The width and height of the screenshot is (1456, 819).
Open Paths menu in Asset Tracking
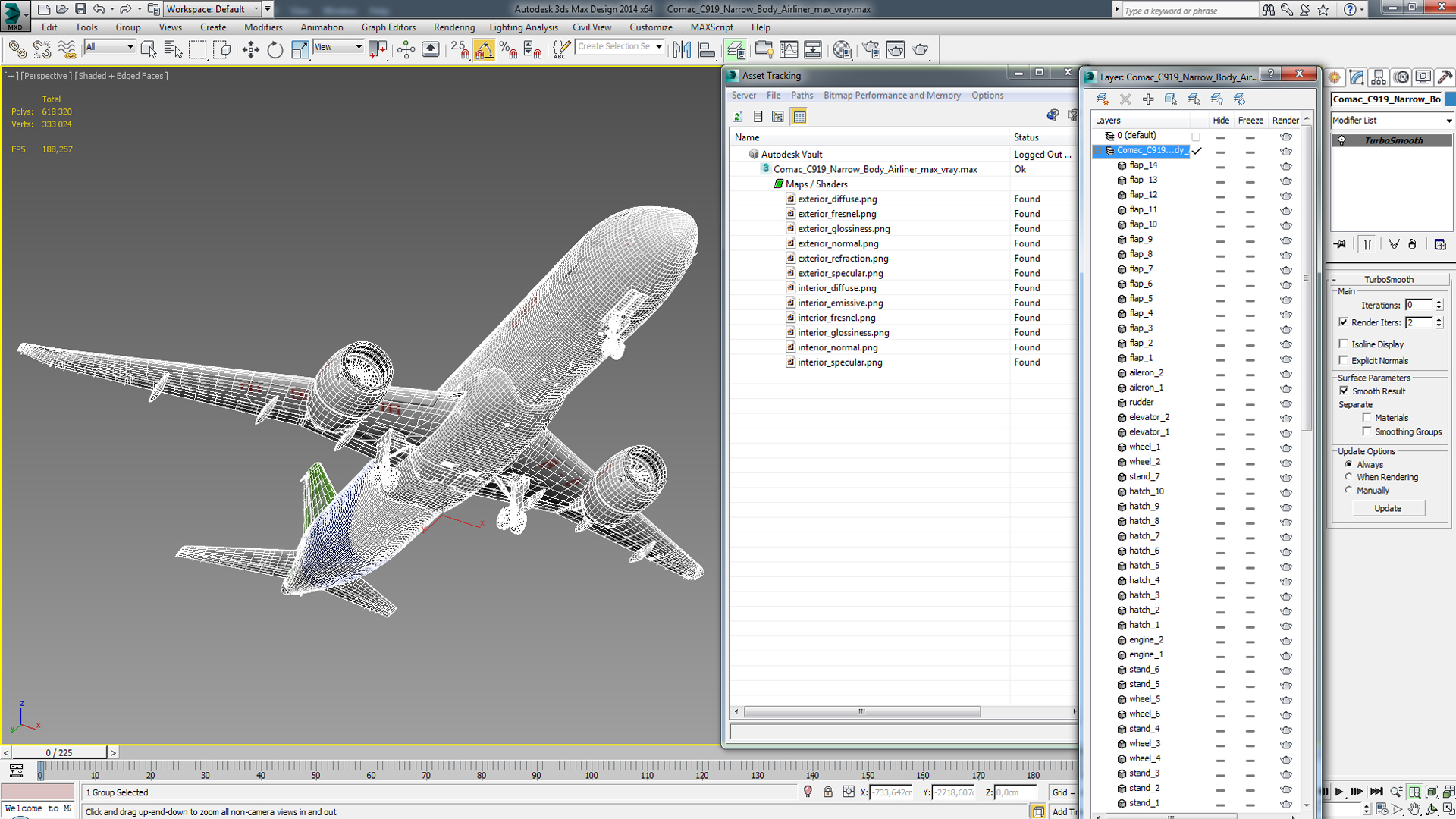pyautogui.click(x=802, y=96)
